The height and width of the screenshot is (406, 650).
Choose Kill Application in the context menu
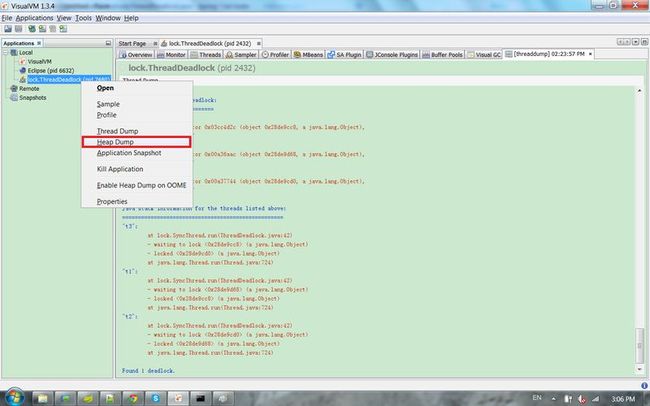tap(137, 169)
